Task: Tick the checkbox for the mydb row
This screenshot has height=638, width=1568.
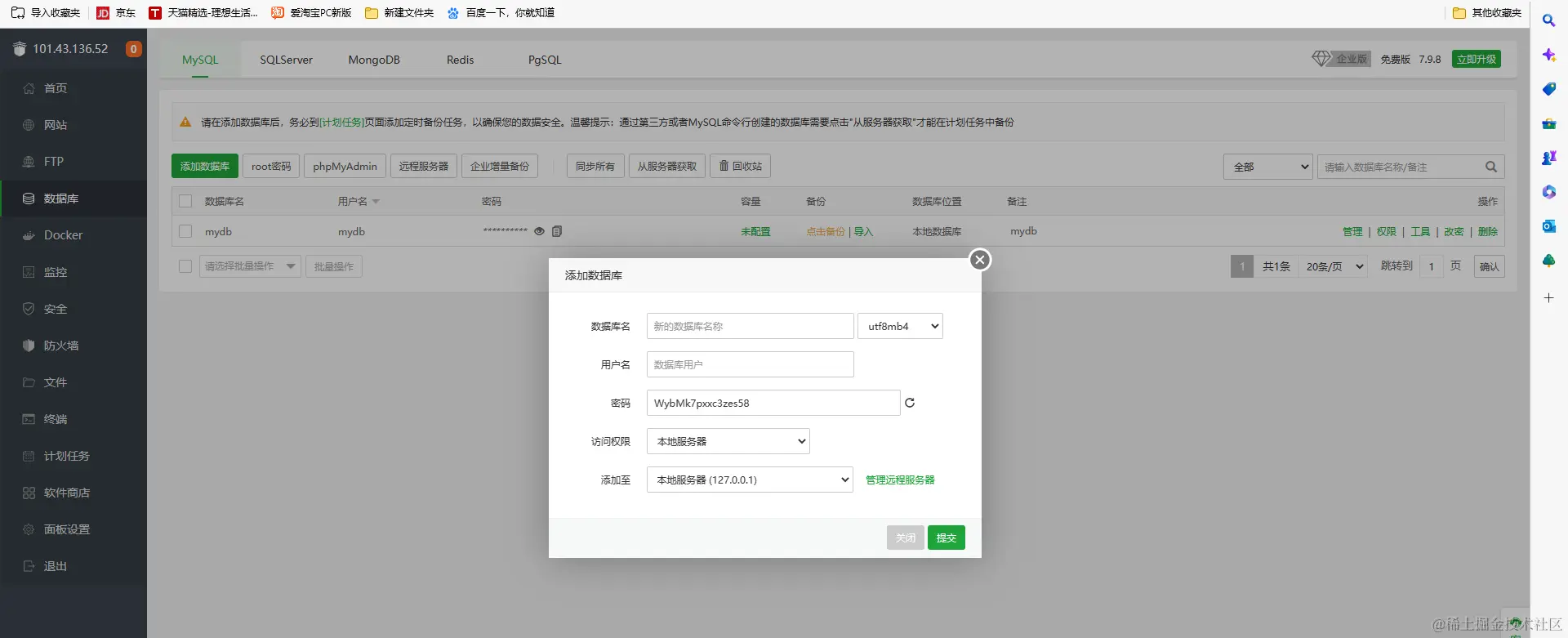Action: 185,231
